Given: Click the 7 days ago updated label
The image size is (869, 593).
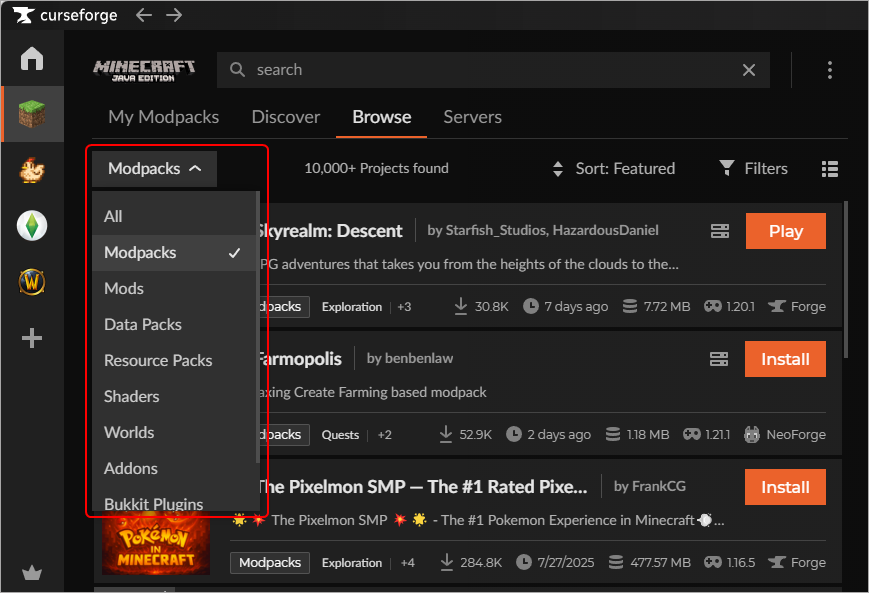Looking at the screenshot, I should [566, 306].
